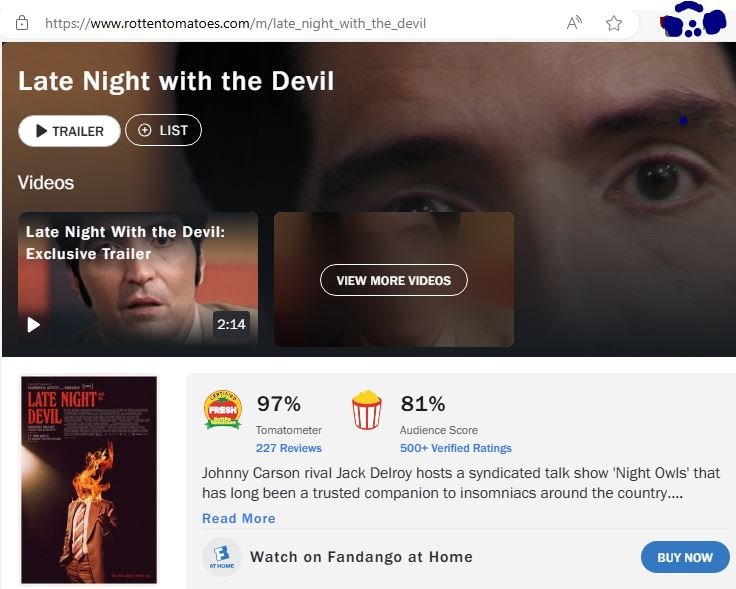The width and height of the screenshot is (736, 589).
Task: Click the Late Night with the Devil poster
Action: click(89, 479)
